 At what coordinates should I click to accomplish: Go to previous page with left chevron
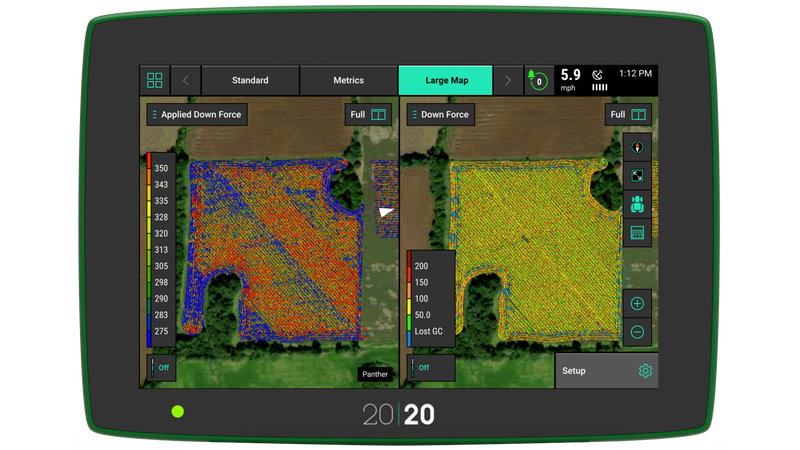pos(186,80)
